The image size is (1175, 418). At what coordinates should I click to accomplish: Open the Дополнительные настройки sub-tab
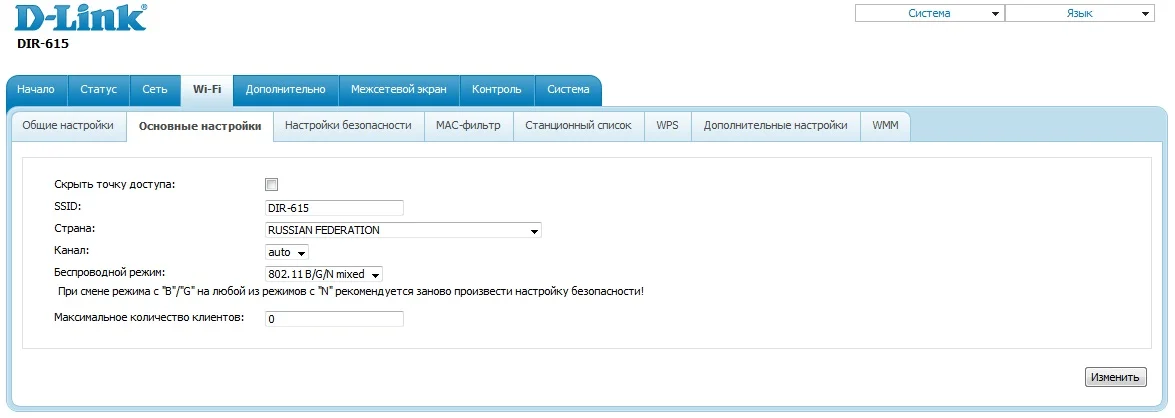click(x=776, y=126)
